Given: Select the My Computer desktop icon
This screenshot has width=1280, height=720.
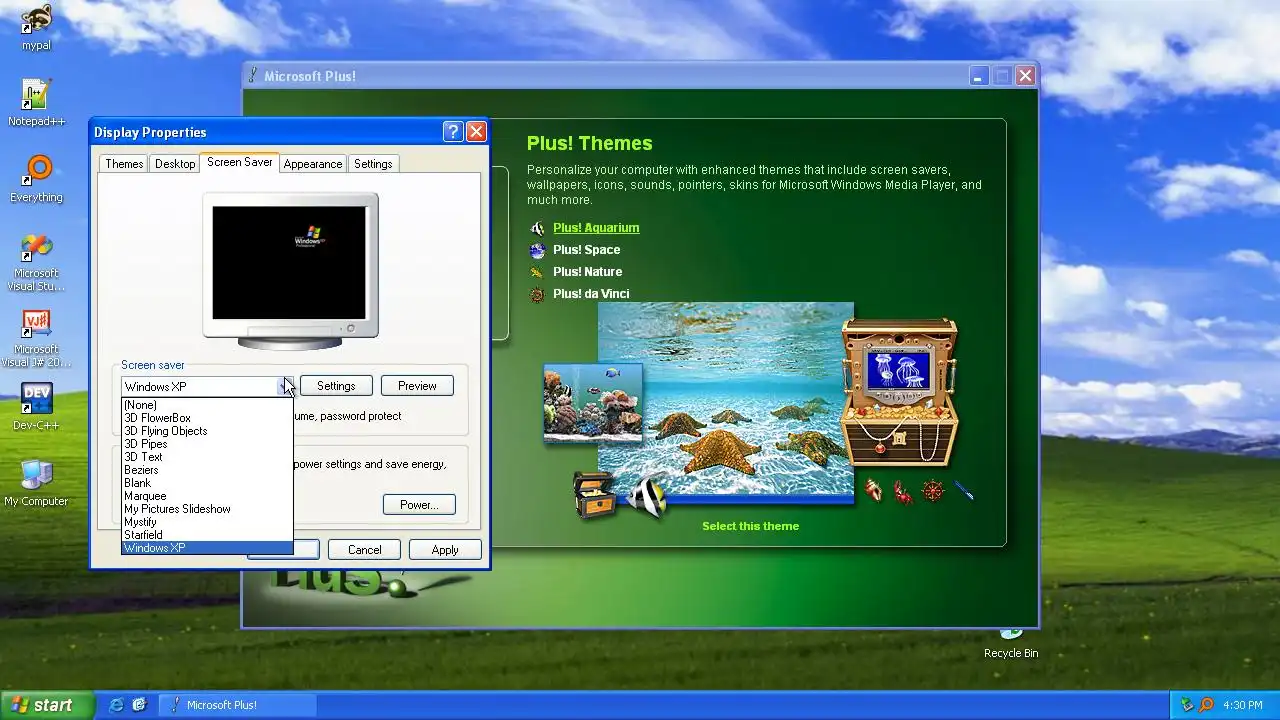Looking at the screenshot, I should pyautogui.click(x=36, y=483).
